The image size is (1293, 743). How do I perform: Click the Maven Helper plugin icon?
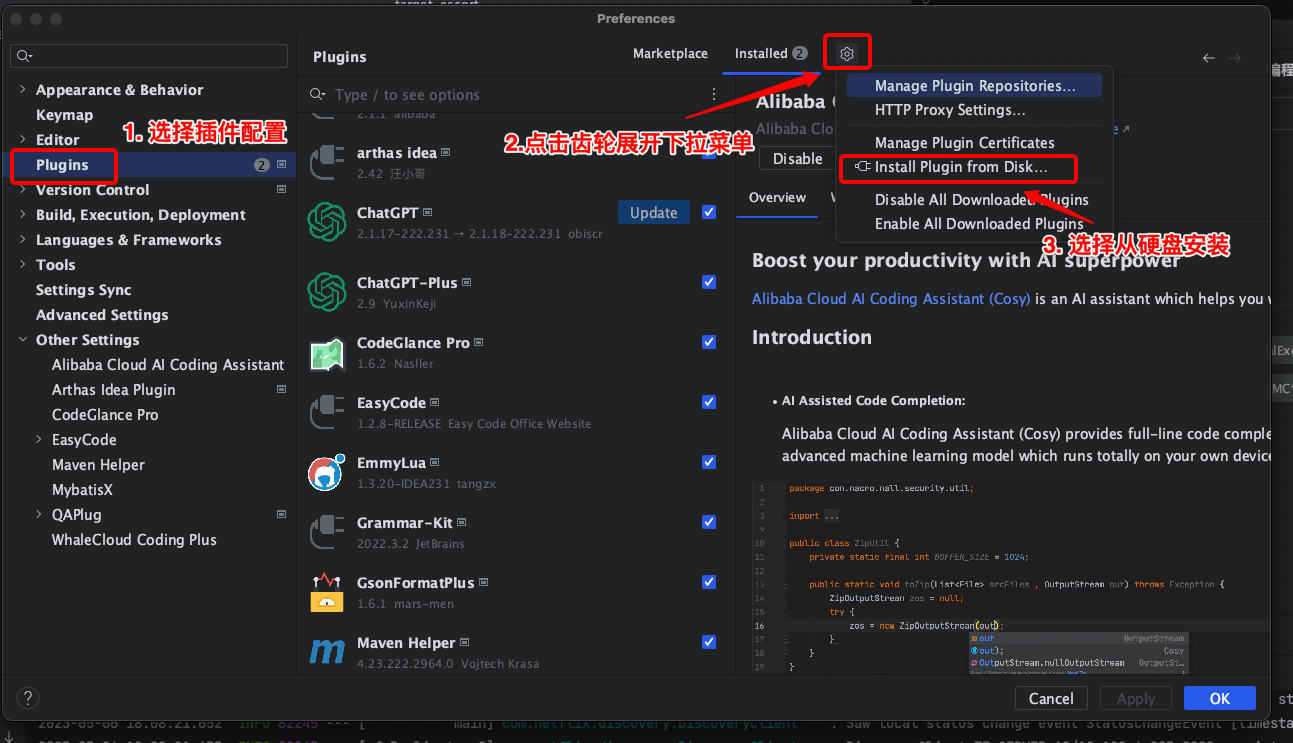point(326,652)
